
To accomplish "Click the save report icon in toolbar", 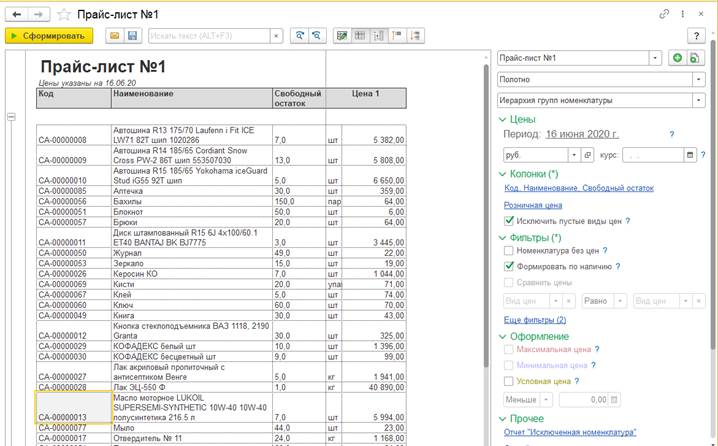I will [132, 35].
